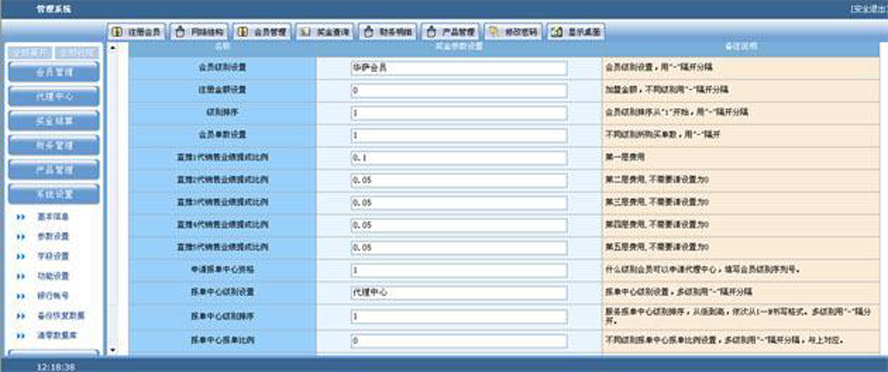Click the 第一层费用 remark text
The width and height of the screenshot is (888, 372).
tap(624, 158)
